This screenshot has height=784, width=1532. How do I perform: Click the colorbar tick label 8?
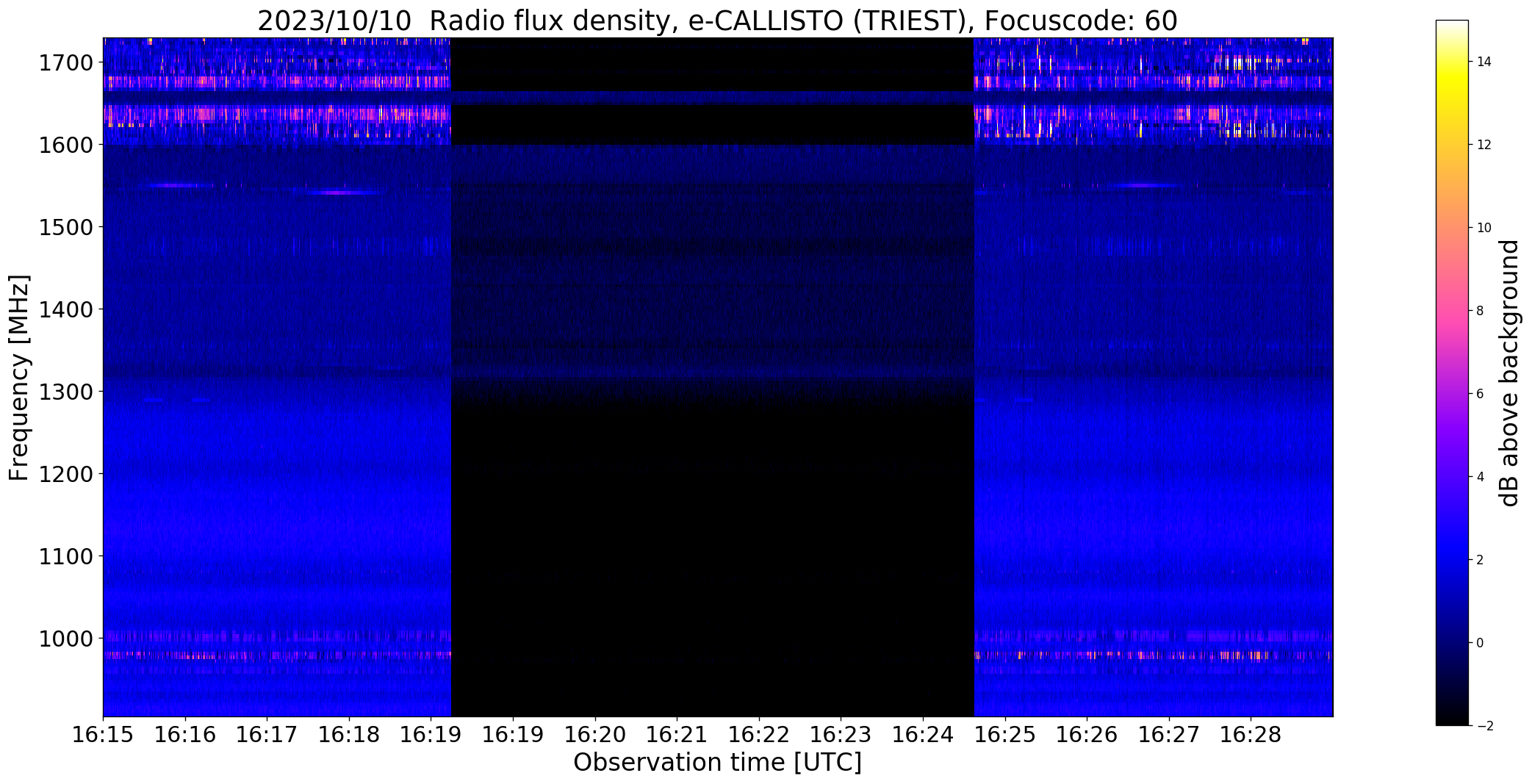point(1481,311)
